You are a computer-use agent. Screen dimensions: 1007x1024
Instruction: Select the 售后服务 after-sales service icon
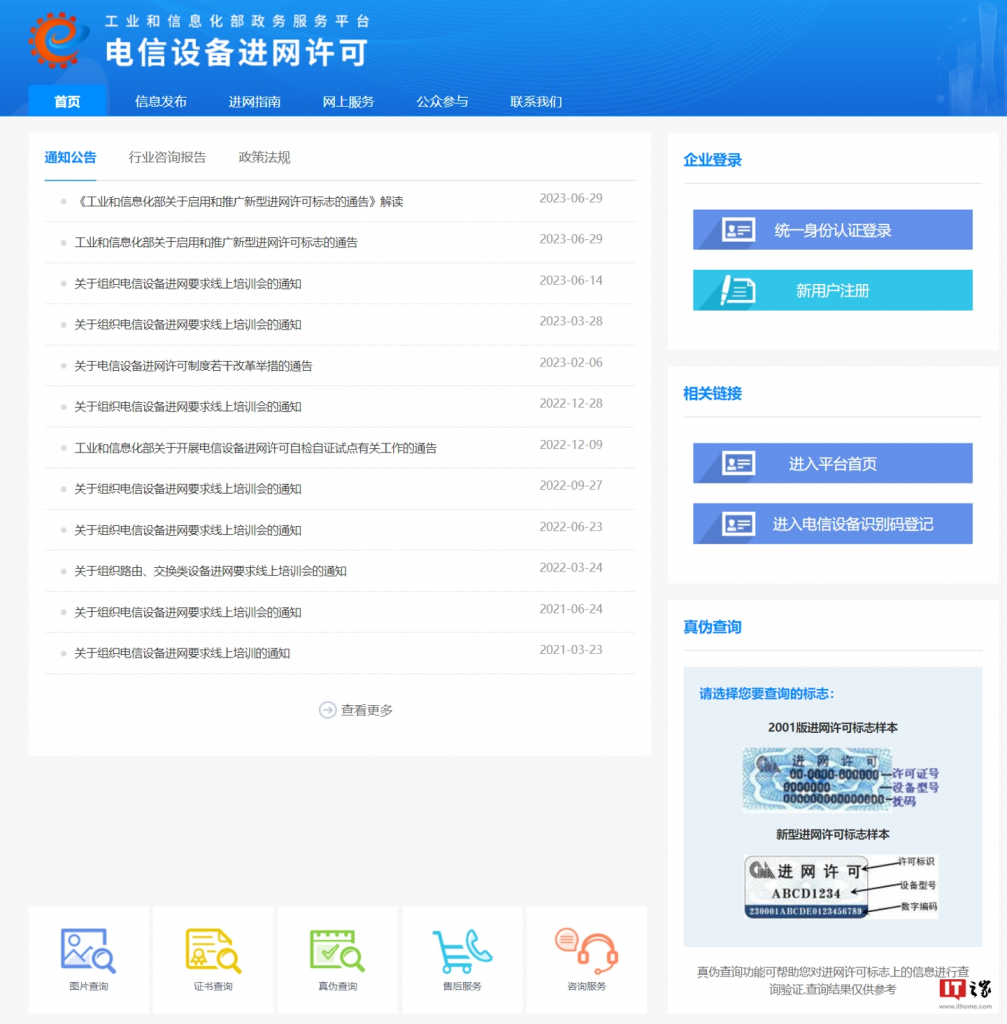tap(461, 950)
